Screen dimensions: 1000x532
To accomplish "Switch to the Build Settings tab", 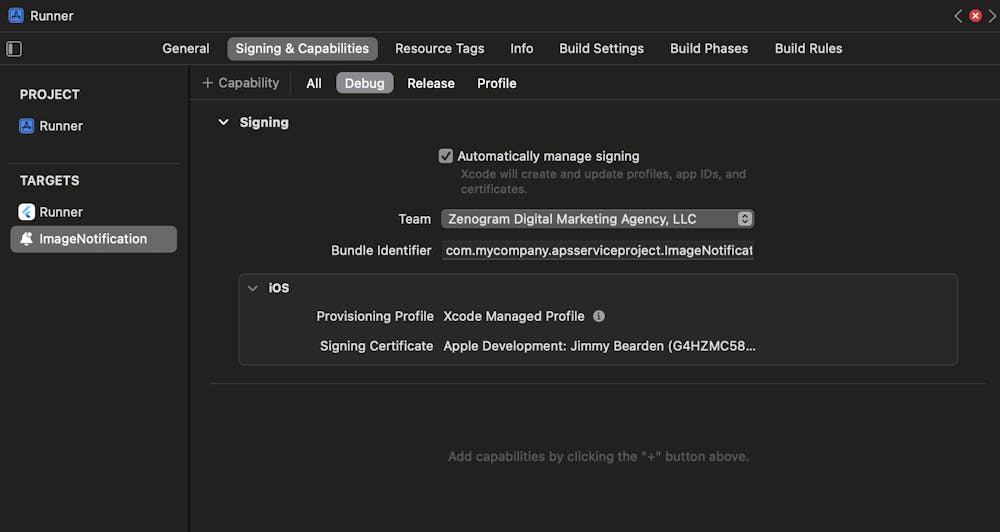I will [601, 48].
